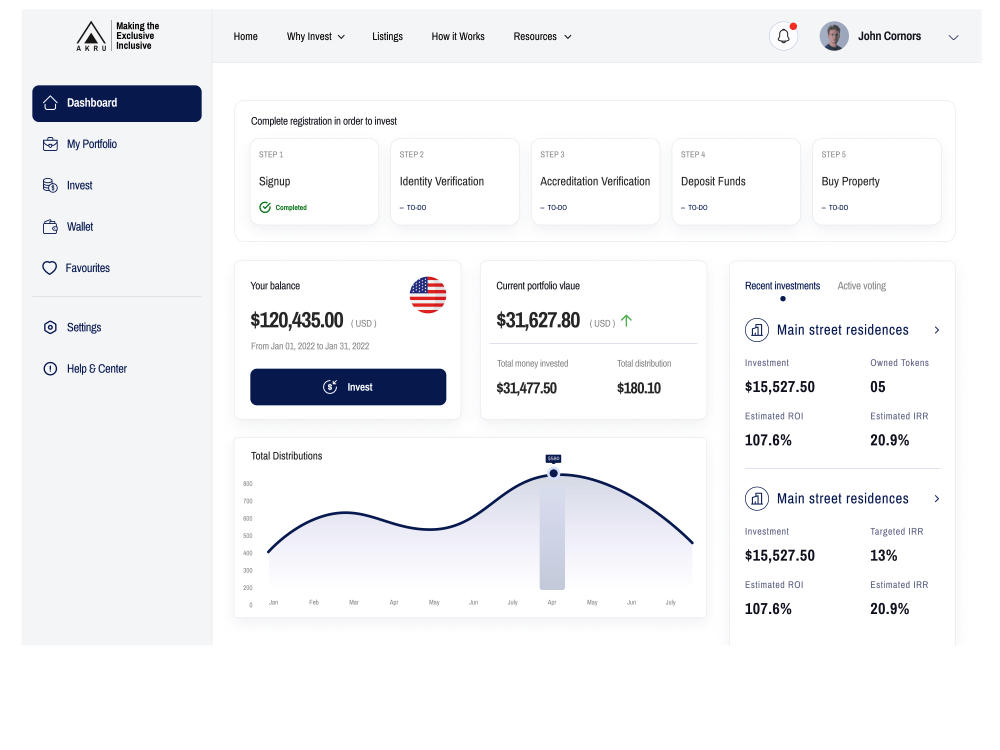The width and height of the screenshot is (1000, 750).
Task: Click John Cornors profile avatar
Action: 833,36
